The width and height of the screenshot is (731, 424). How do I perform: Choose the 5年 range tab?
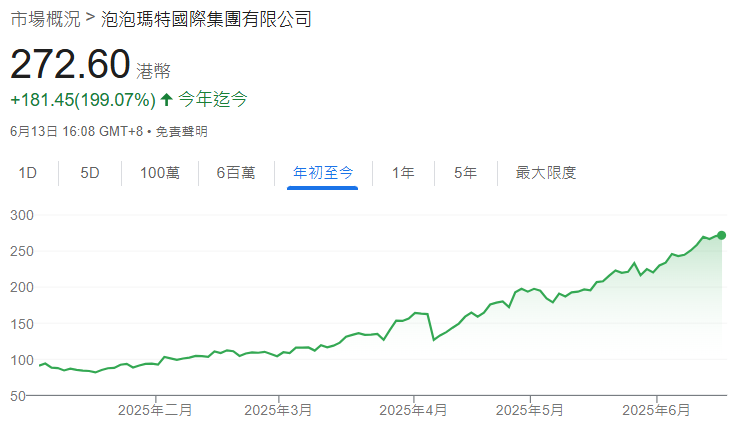click(x=465, y=173)
